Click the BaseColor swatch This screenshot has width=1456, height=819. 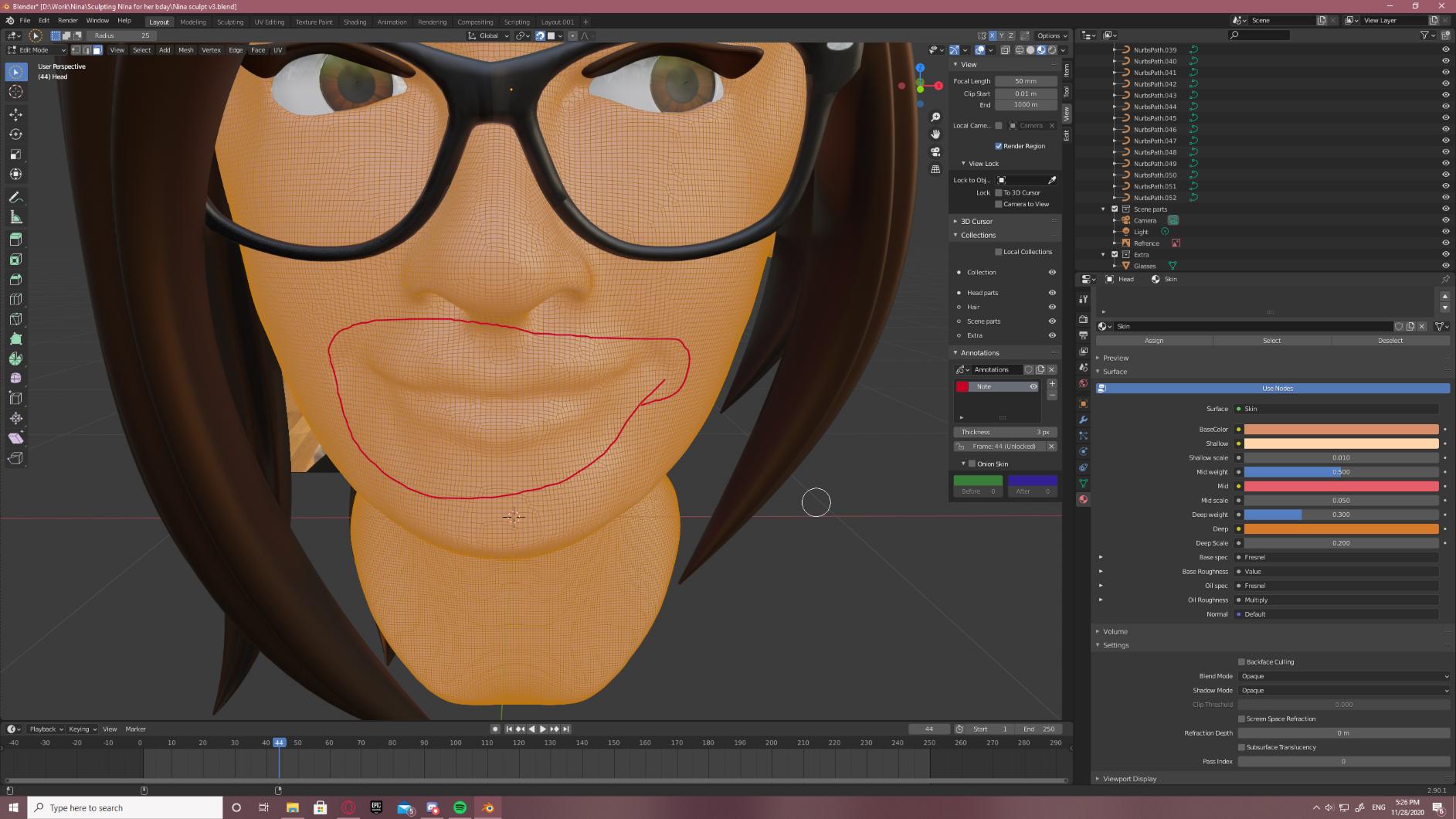point(1341,430)
